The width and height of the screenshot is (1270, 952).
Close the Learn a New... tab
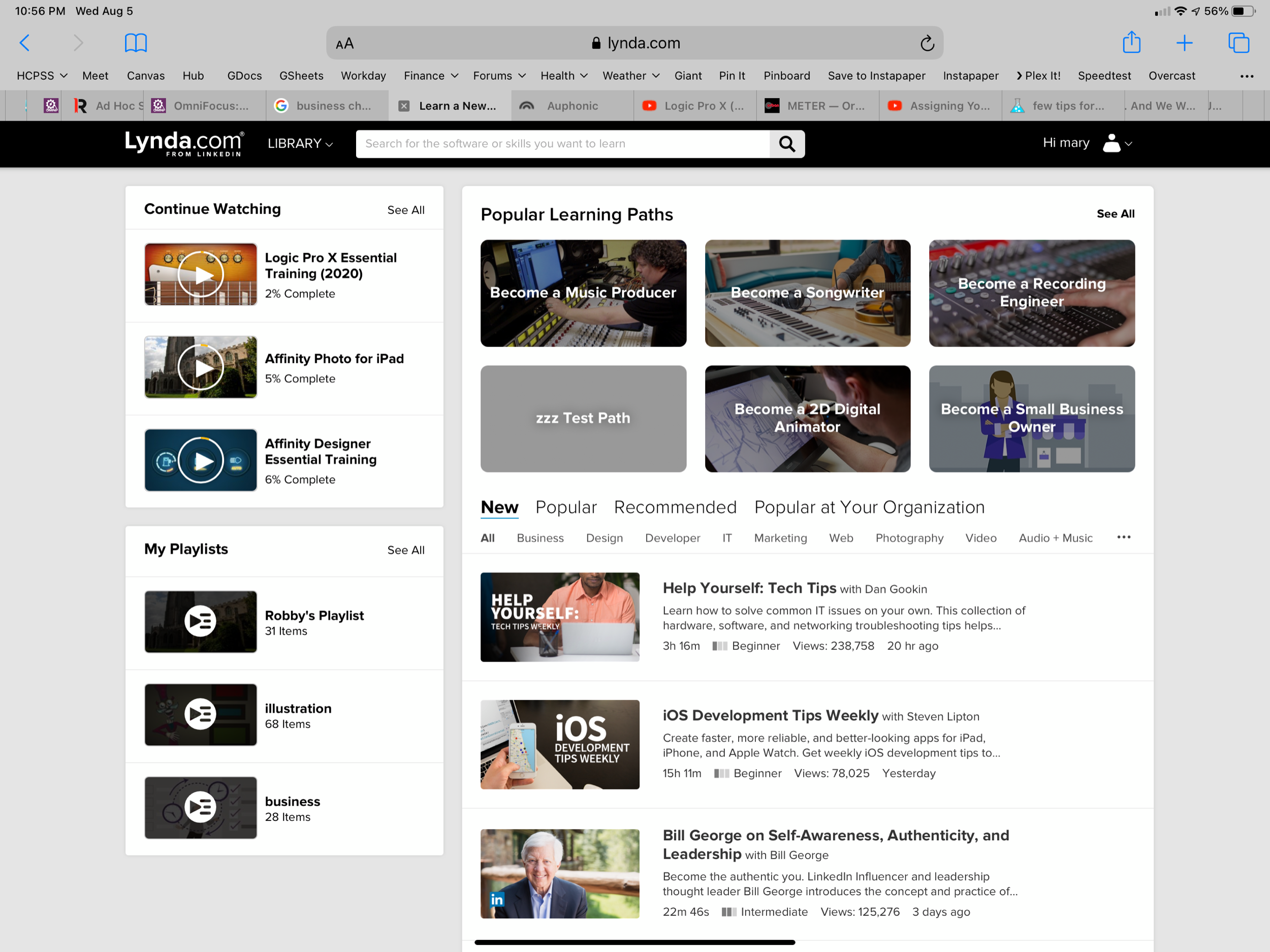(x=404, y=106)
